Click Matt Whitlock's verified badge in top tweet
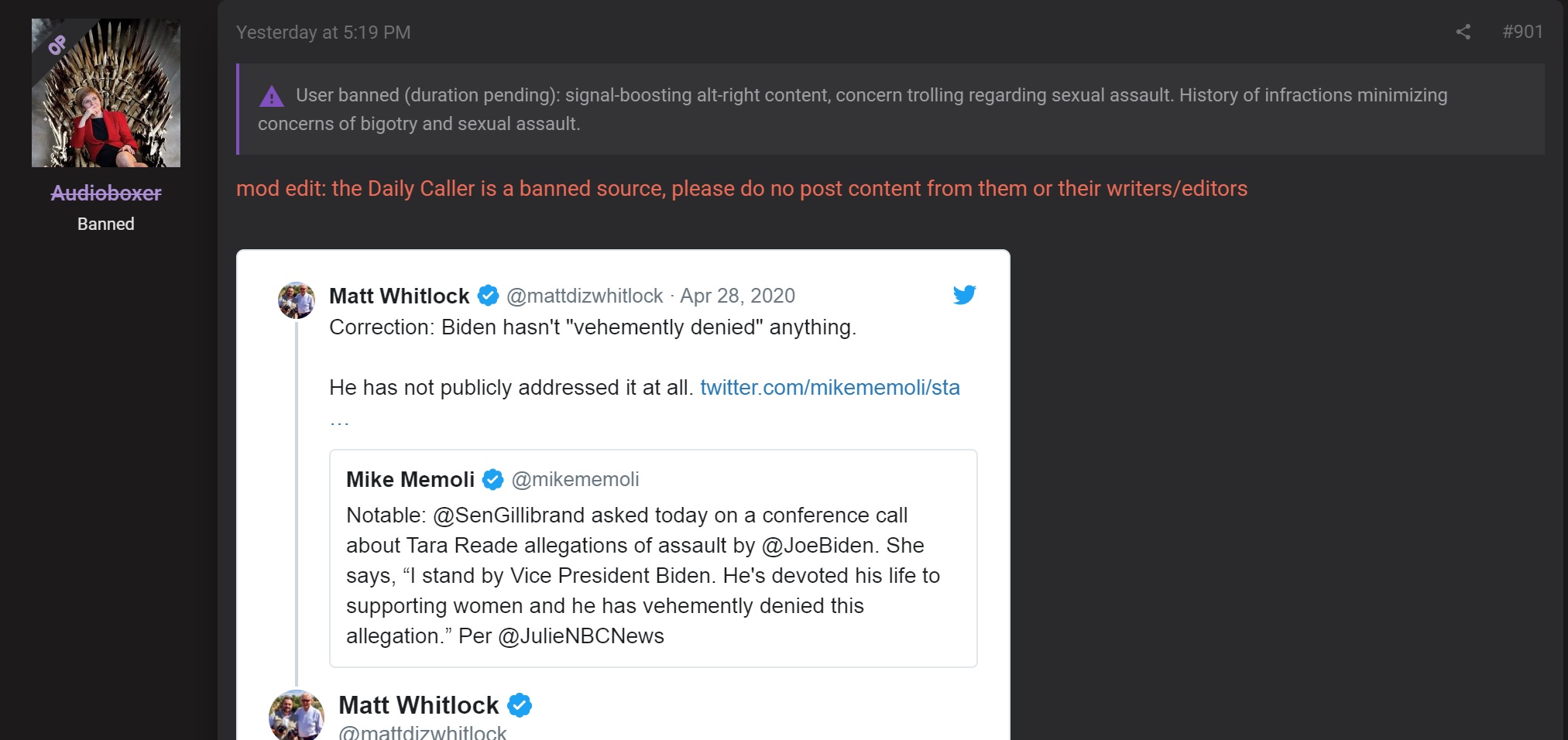Screen dimensions: 1568x740 pos(488,296)
